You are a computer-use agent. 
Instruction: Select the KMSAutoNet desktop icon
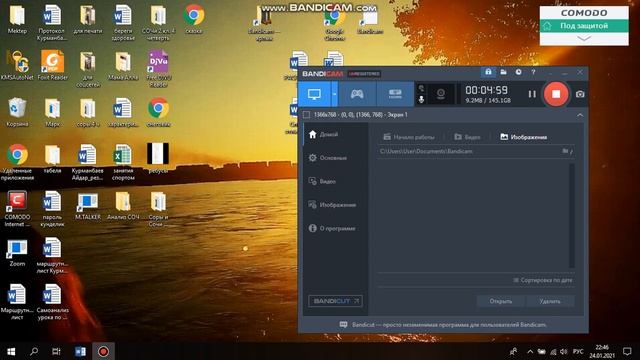(x=17, y=65)
